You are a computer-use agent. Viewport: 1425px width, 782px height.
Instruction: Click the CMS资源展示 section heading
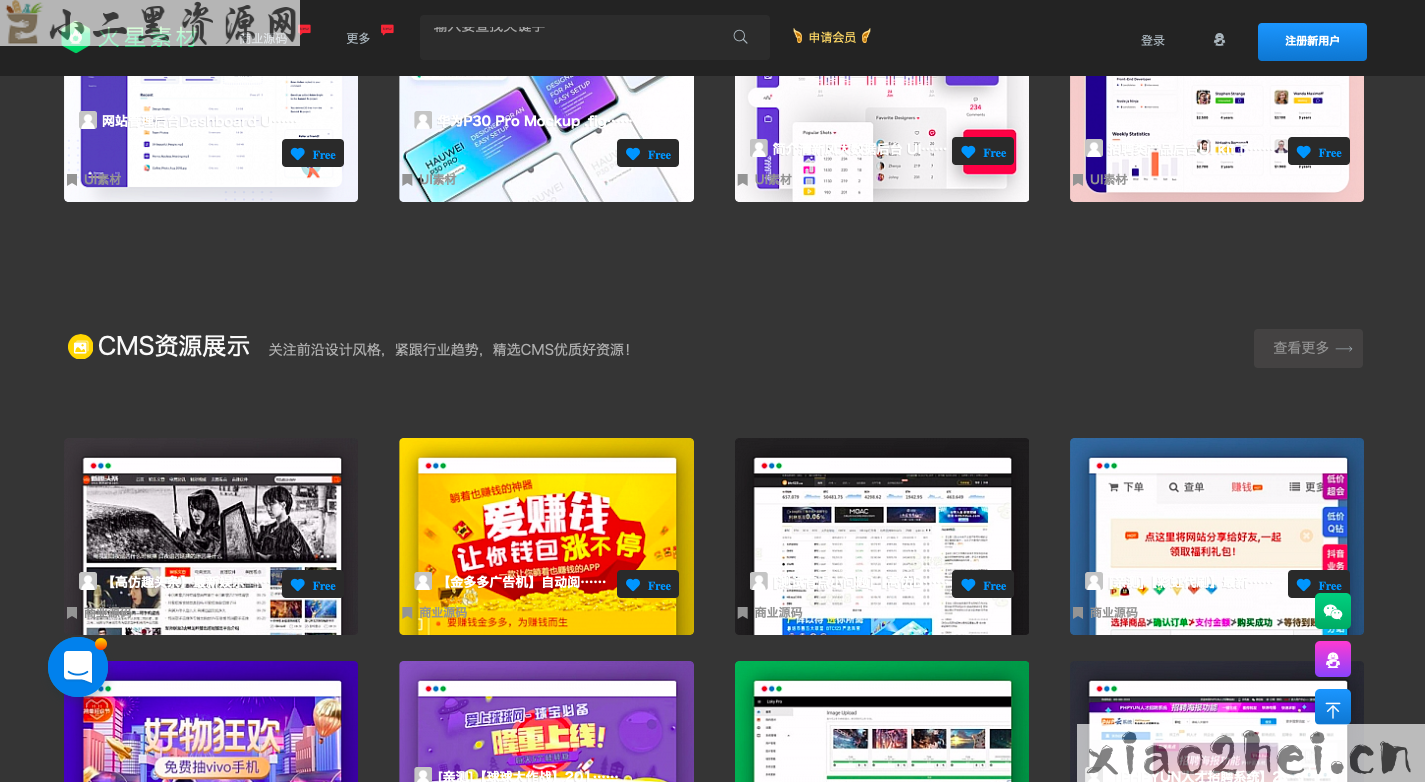(173, 347)
